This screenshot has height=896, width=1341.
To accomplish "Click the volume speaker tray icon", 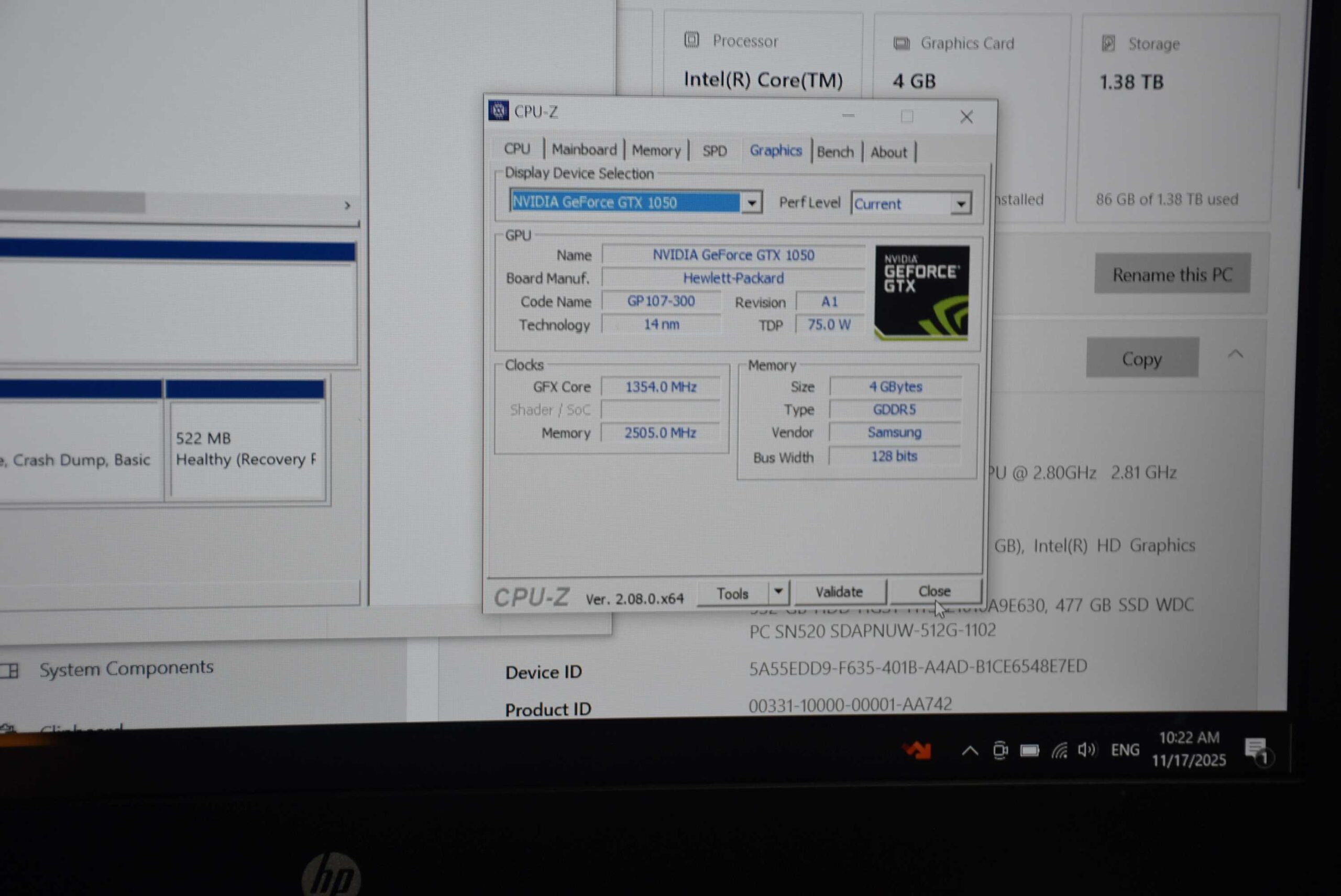I will tap(1086, 750).
